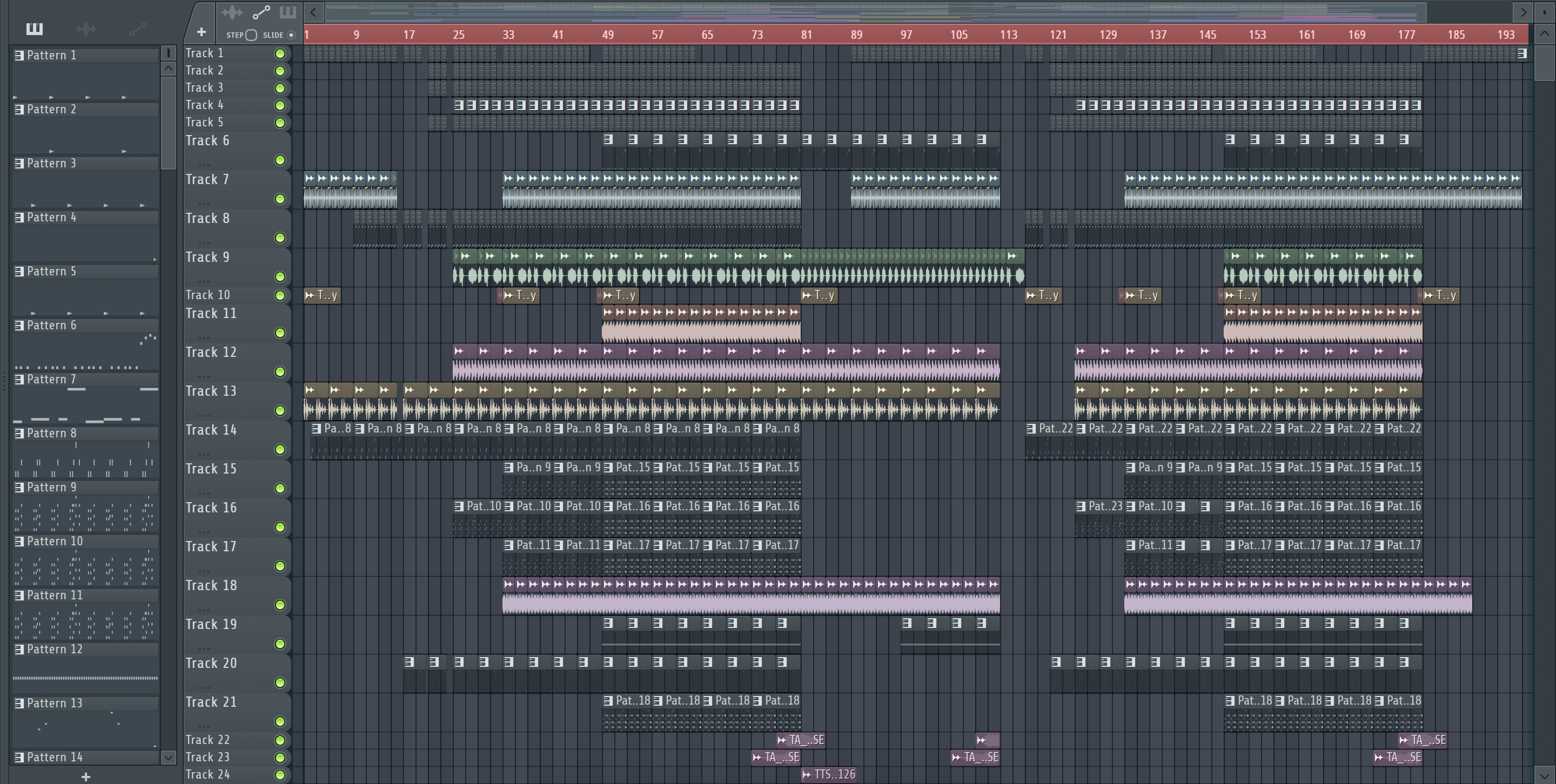Select Pattern 13 in the picker
The width and height of the screenshot is (1556, 784).
point(86,704)
